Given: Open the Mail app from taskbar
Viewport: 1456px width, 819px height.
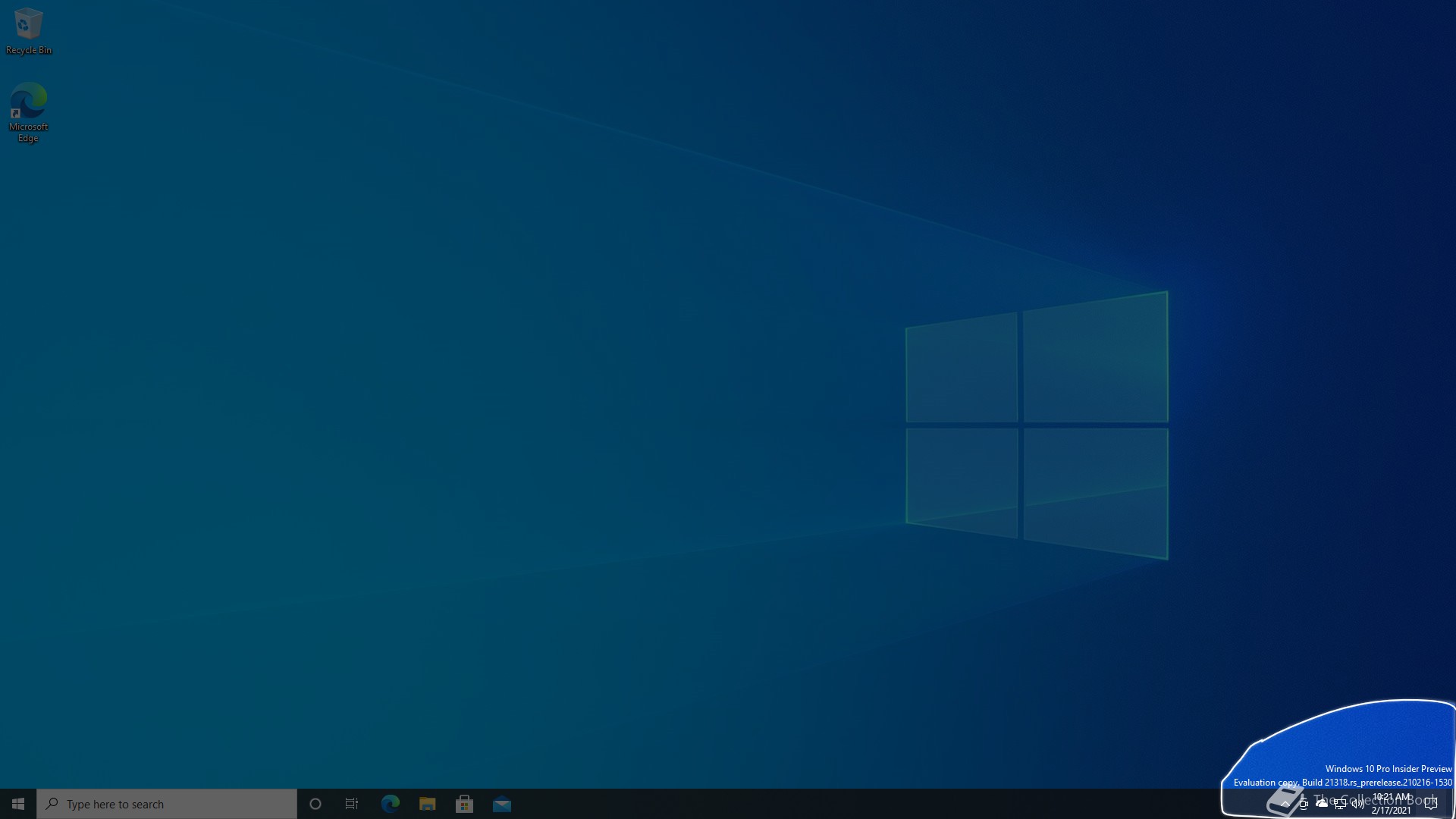Looking at the screenshot, I should coord(501,804).
